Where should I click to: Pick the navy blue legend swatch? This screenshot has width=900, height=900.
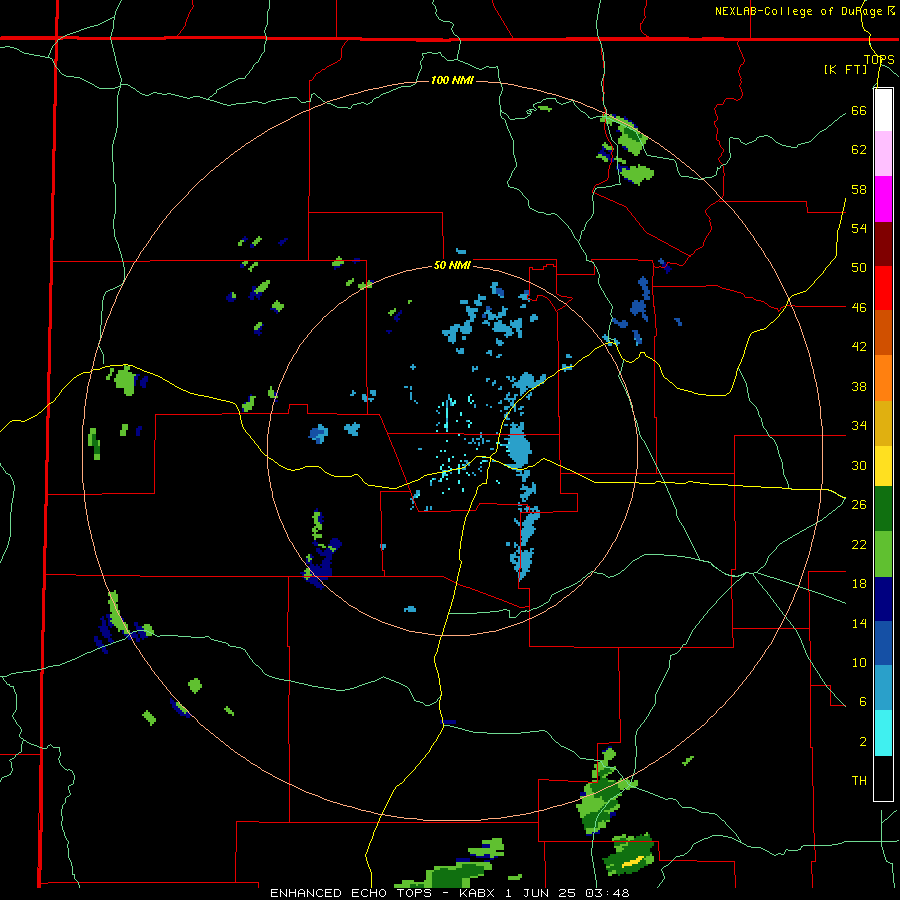pos(883,599)
